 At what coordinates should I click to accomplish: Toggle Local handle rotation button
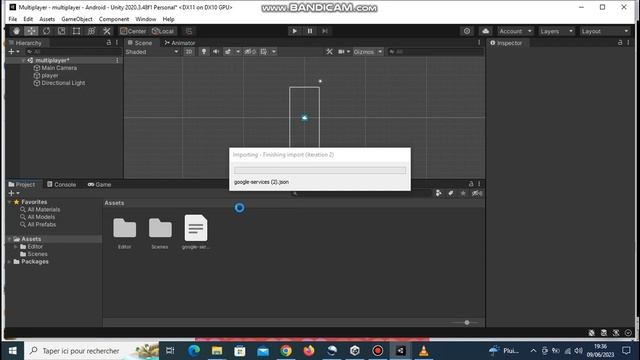[162, 31]
